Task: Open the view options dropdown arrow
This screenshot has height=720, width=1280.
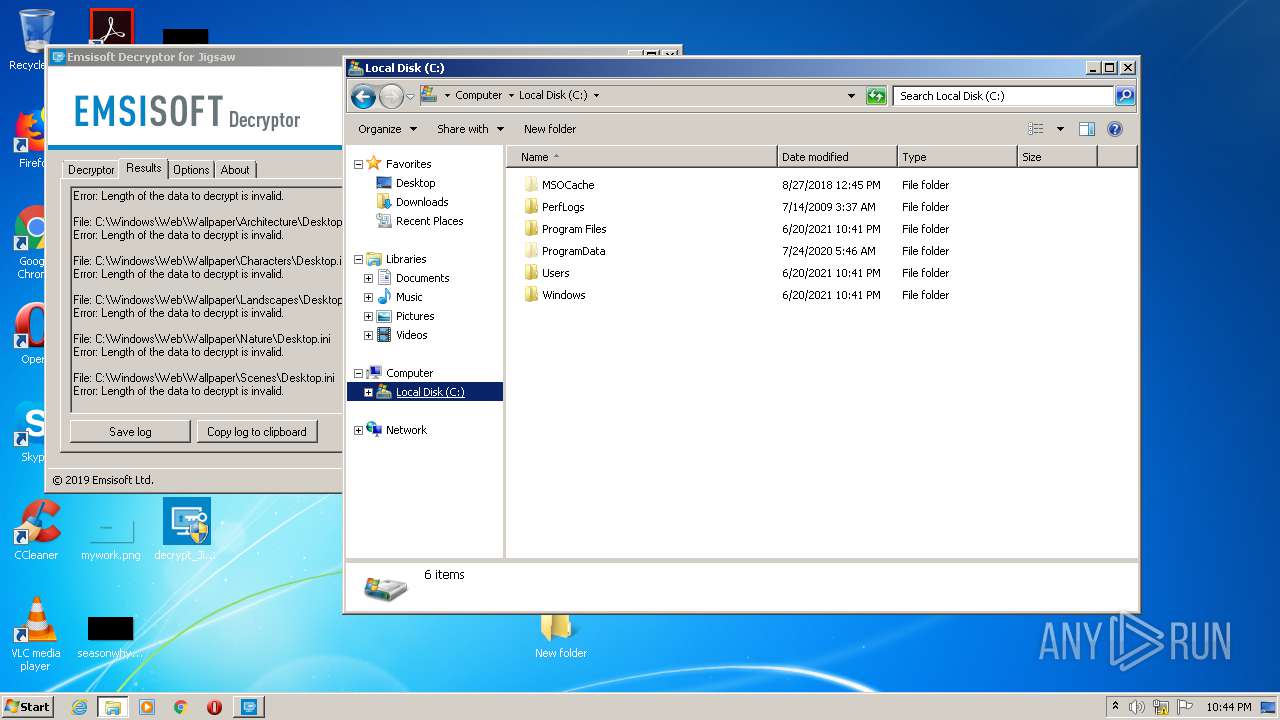Action: click(1060, 129)
